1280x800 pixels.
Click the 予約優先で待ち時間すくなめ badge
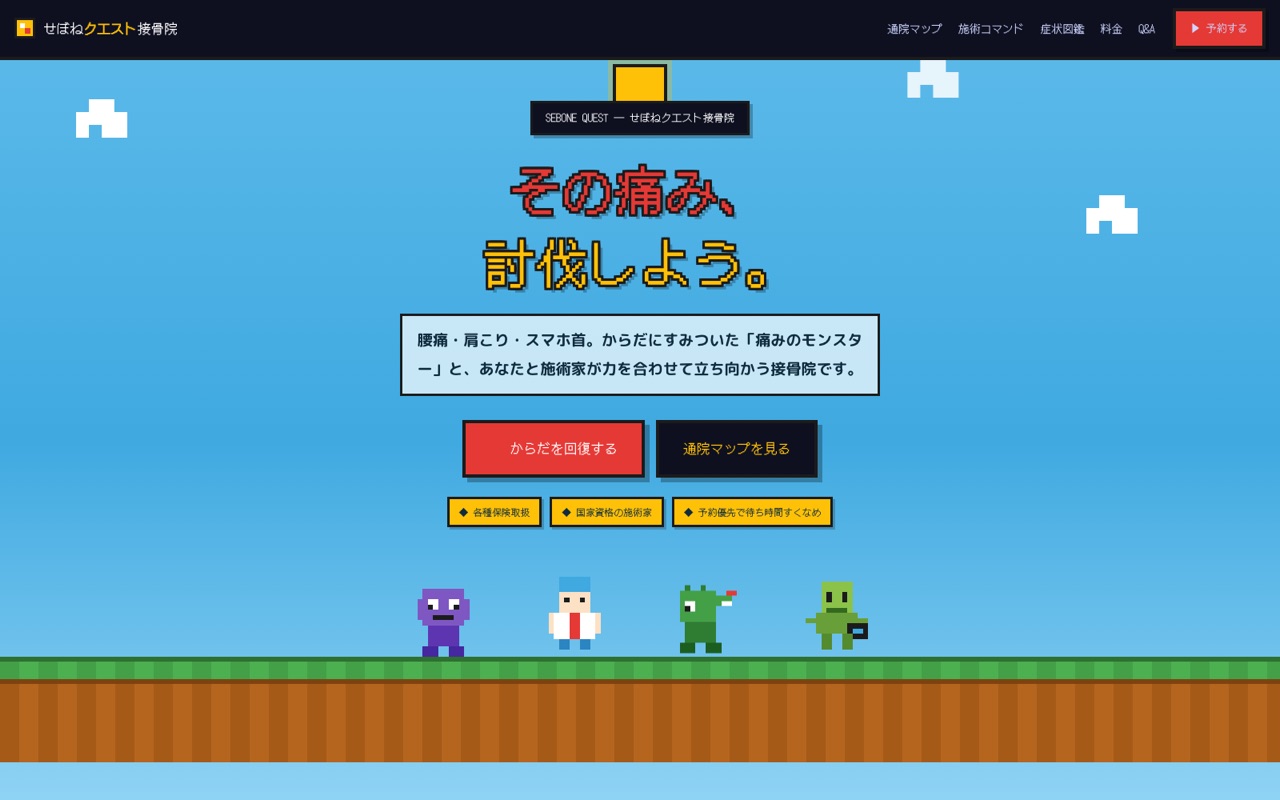[x=752, y=512]
